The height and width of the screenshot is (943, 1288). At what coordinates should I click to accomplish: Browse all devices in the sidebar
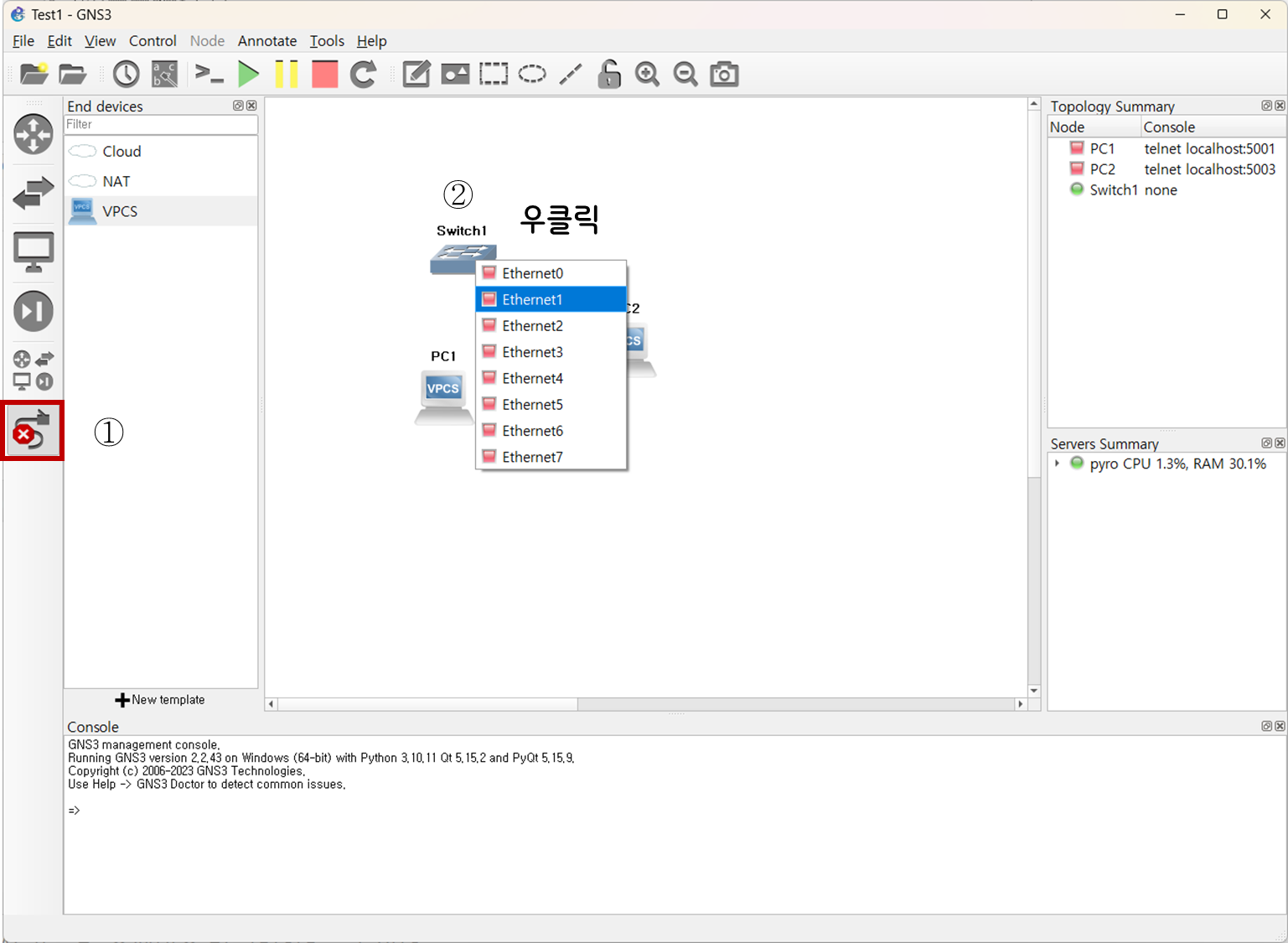tap(34, 370)
